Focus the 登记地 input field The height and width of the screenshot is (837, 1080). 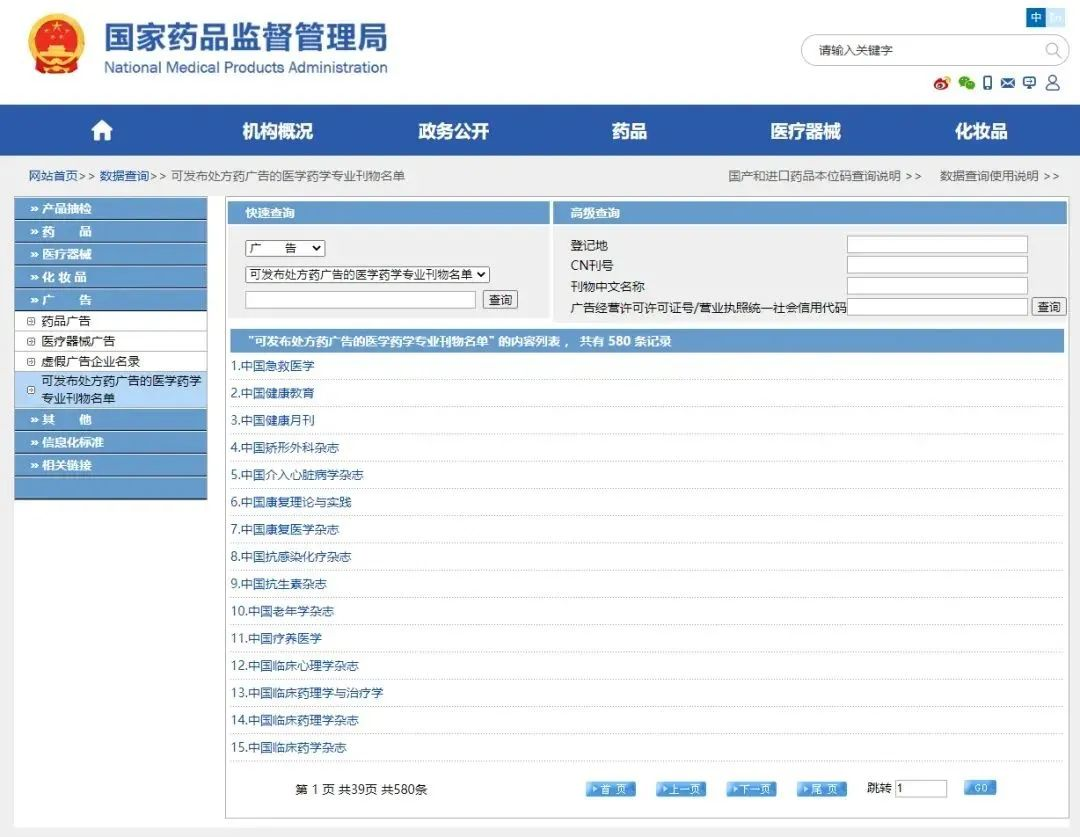click(937, 245)
